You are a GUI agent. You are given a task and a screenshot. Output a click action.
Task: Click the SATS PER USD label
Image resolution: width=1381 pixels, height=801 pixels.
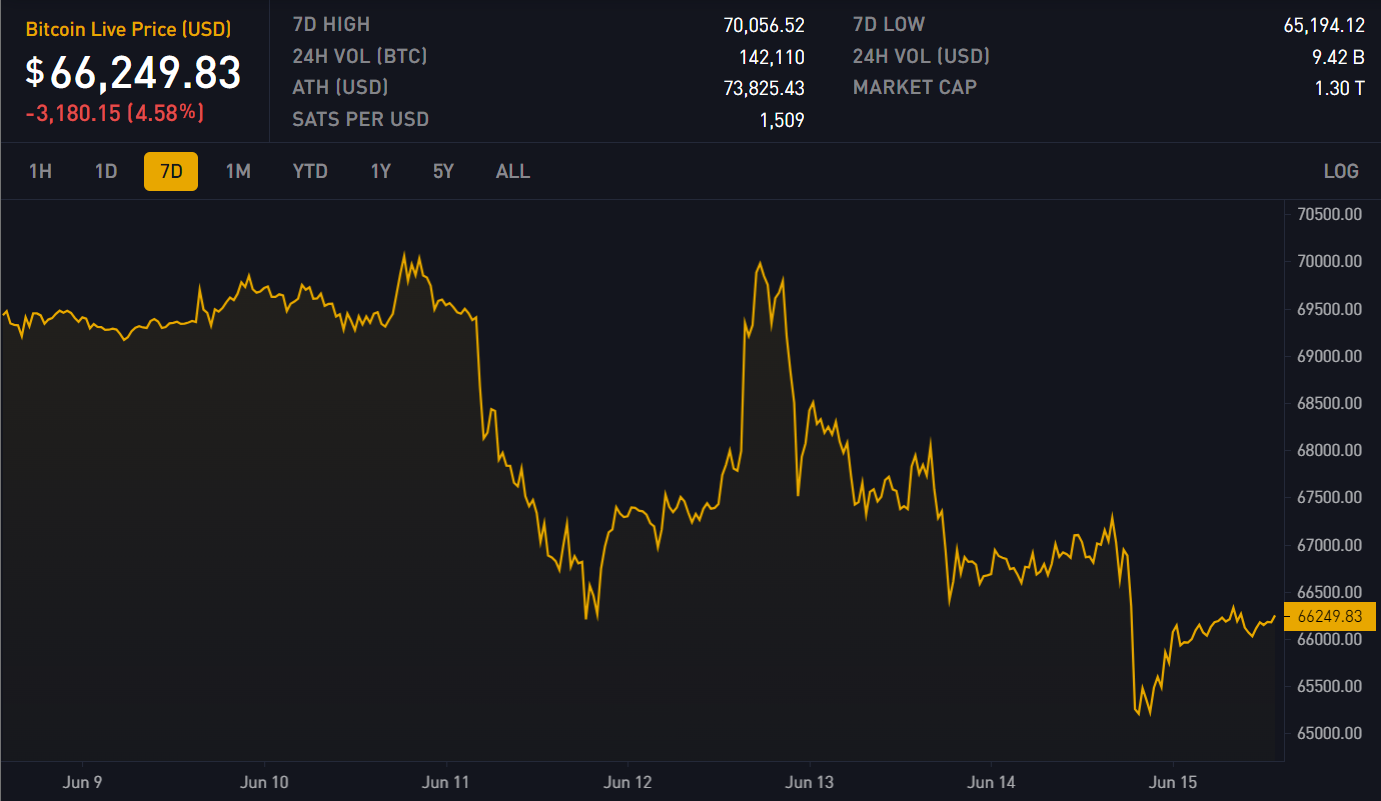coord(360,120)
